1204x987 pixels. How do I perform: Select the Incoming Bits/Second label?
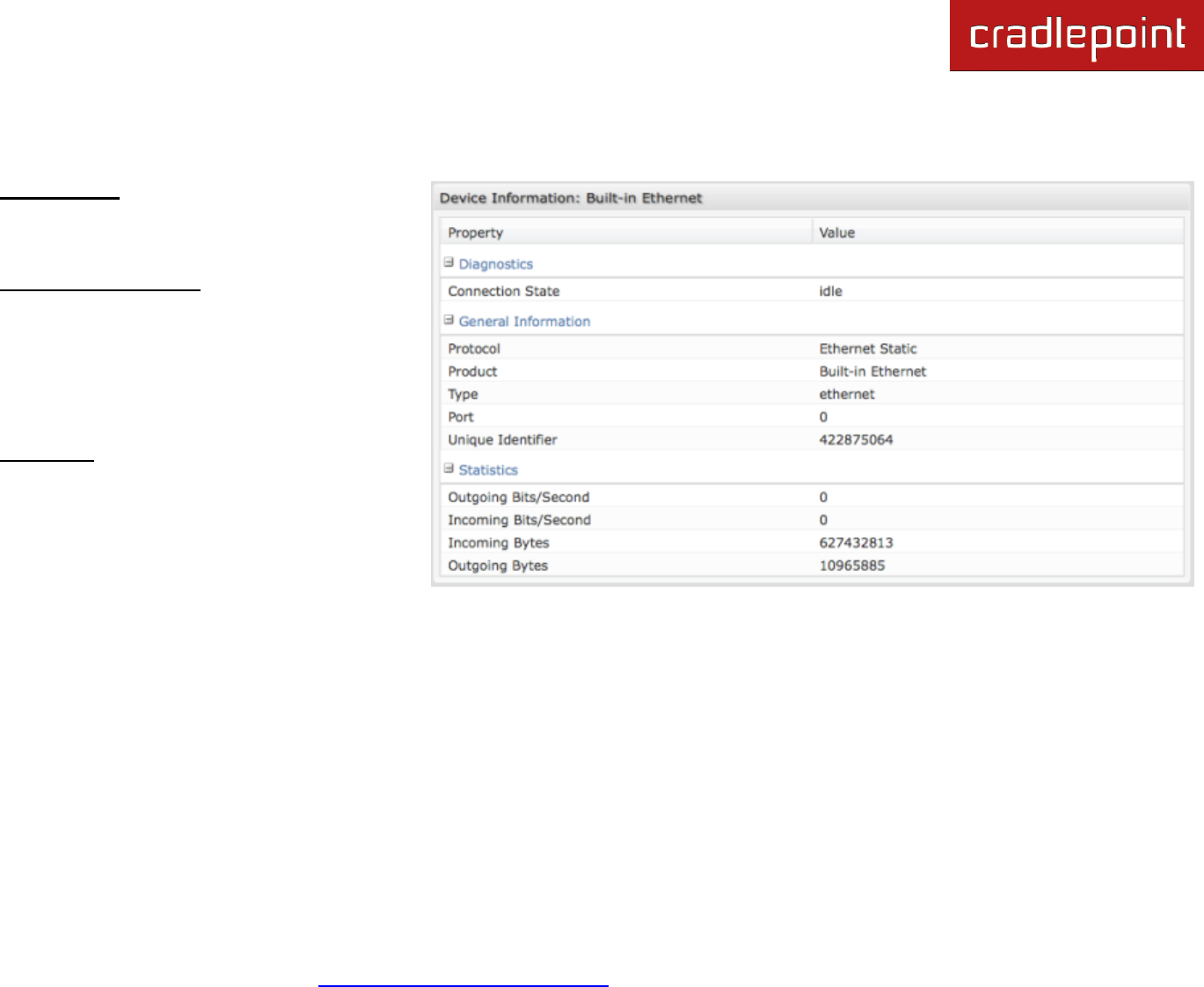[x=519, y=520]
